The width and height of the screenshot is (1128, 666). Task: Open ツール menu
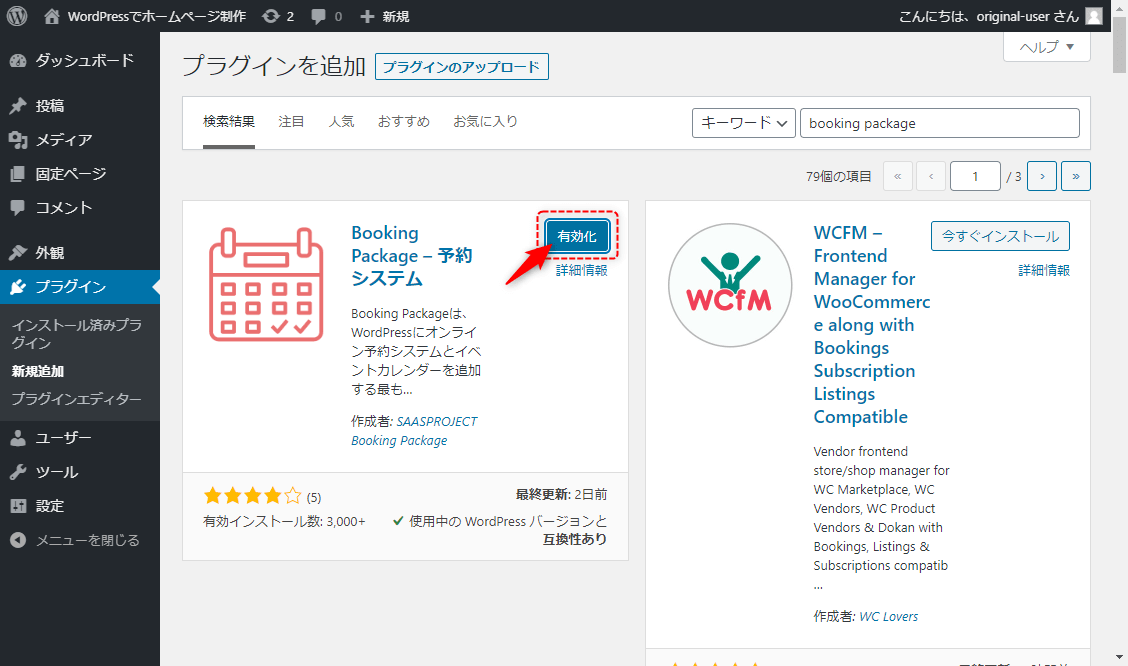(80, 472)
